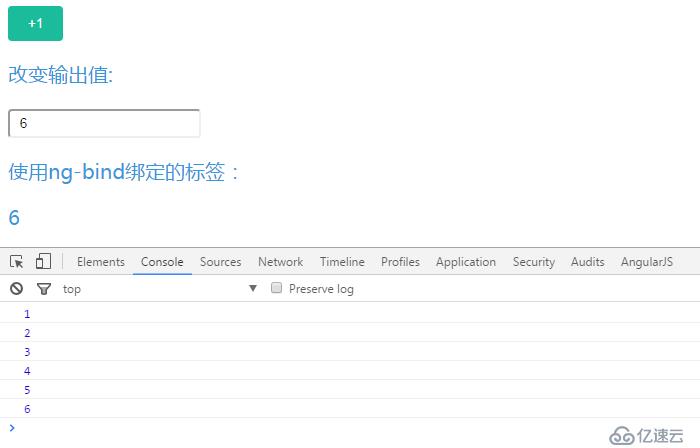
Task: Select console log line 3
Action: (350, 352)
